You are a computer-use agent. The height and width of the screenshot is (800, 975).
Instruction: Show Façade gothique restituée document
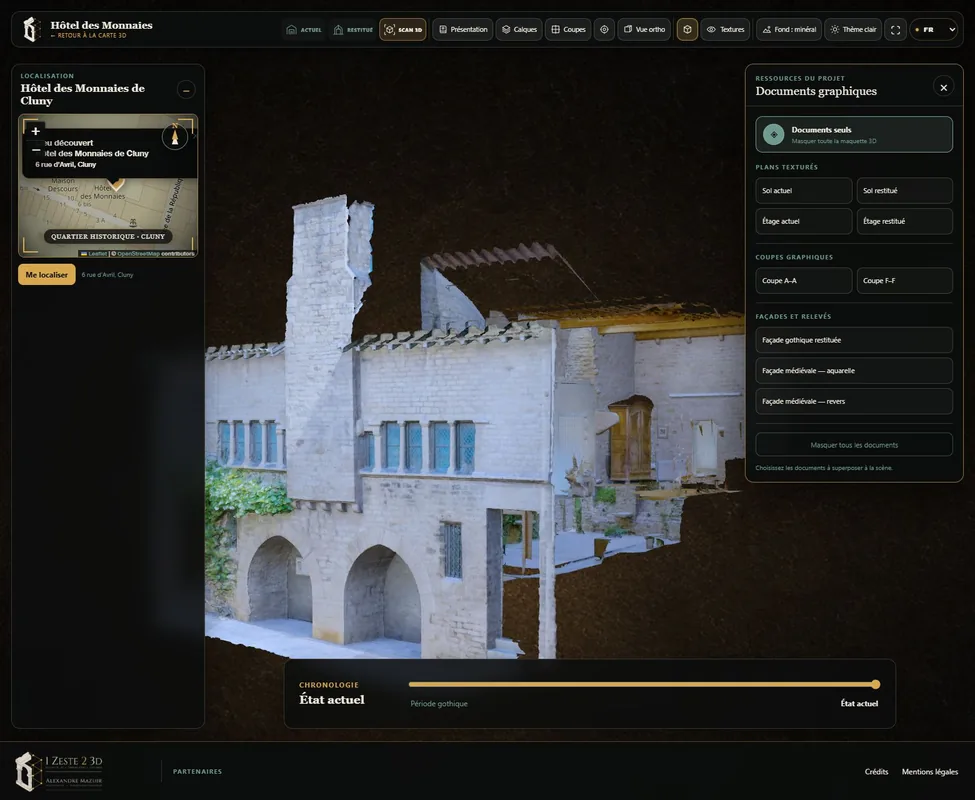(x=854, y=340)
